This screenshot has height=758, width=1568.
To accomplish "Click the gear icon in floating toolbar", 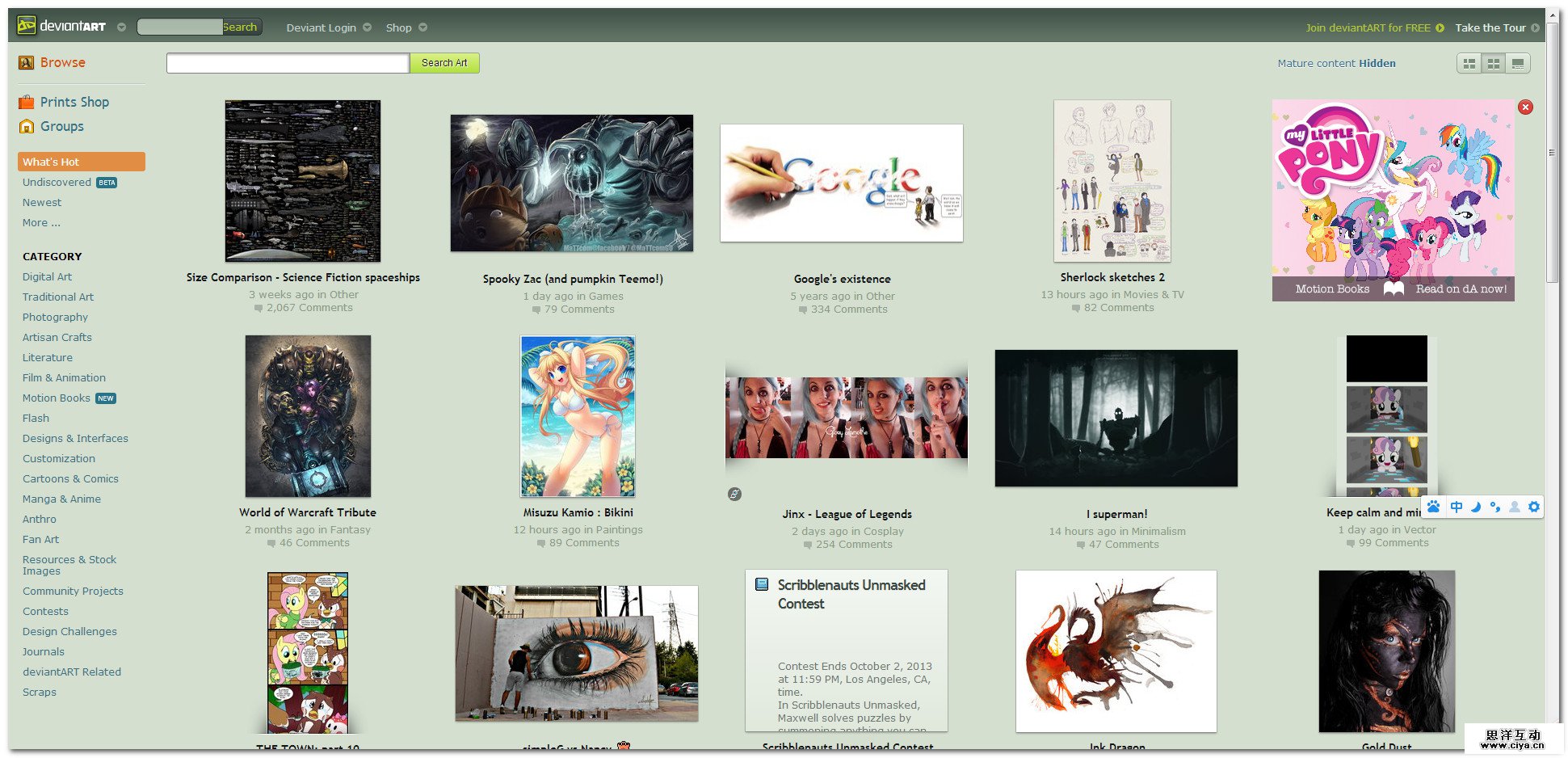I will coord(1533,507).
